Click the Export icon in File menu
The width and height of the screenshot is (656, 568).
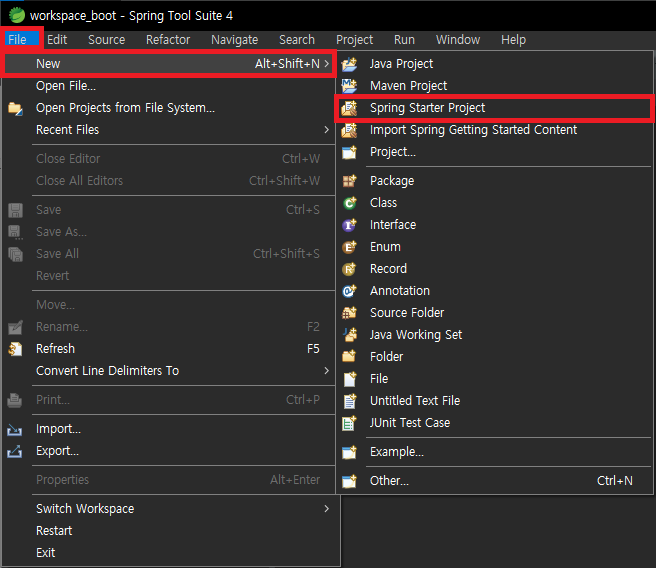tap(15, 451)
